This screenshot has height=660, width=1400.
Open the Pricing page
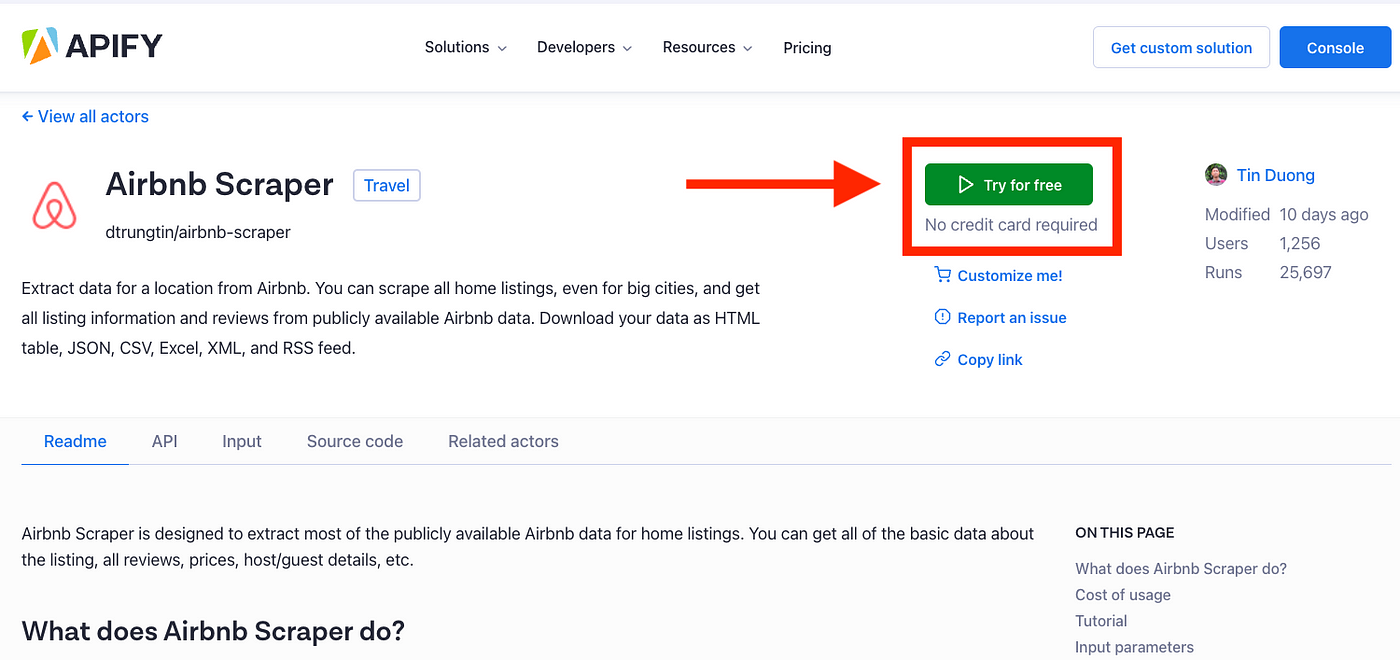coord(807,47)
